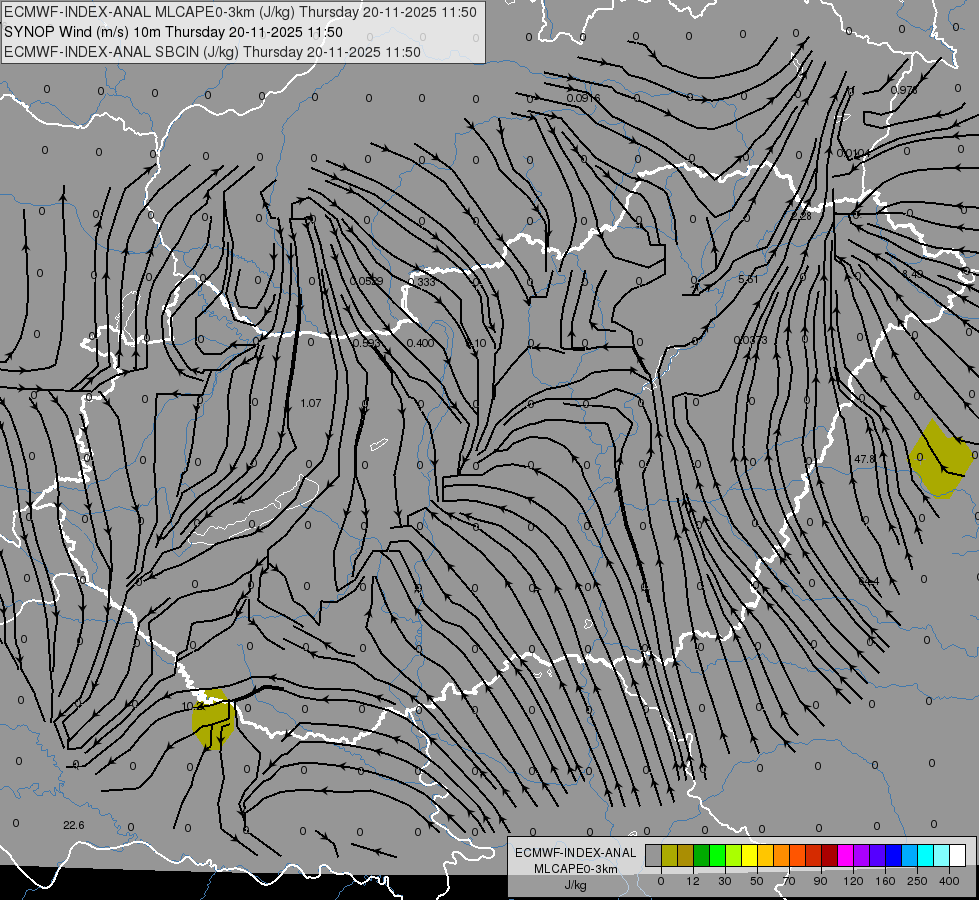Click the small white island outline mid-map
979x900 pixels.
(x=379, y=445)
